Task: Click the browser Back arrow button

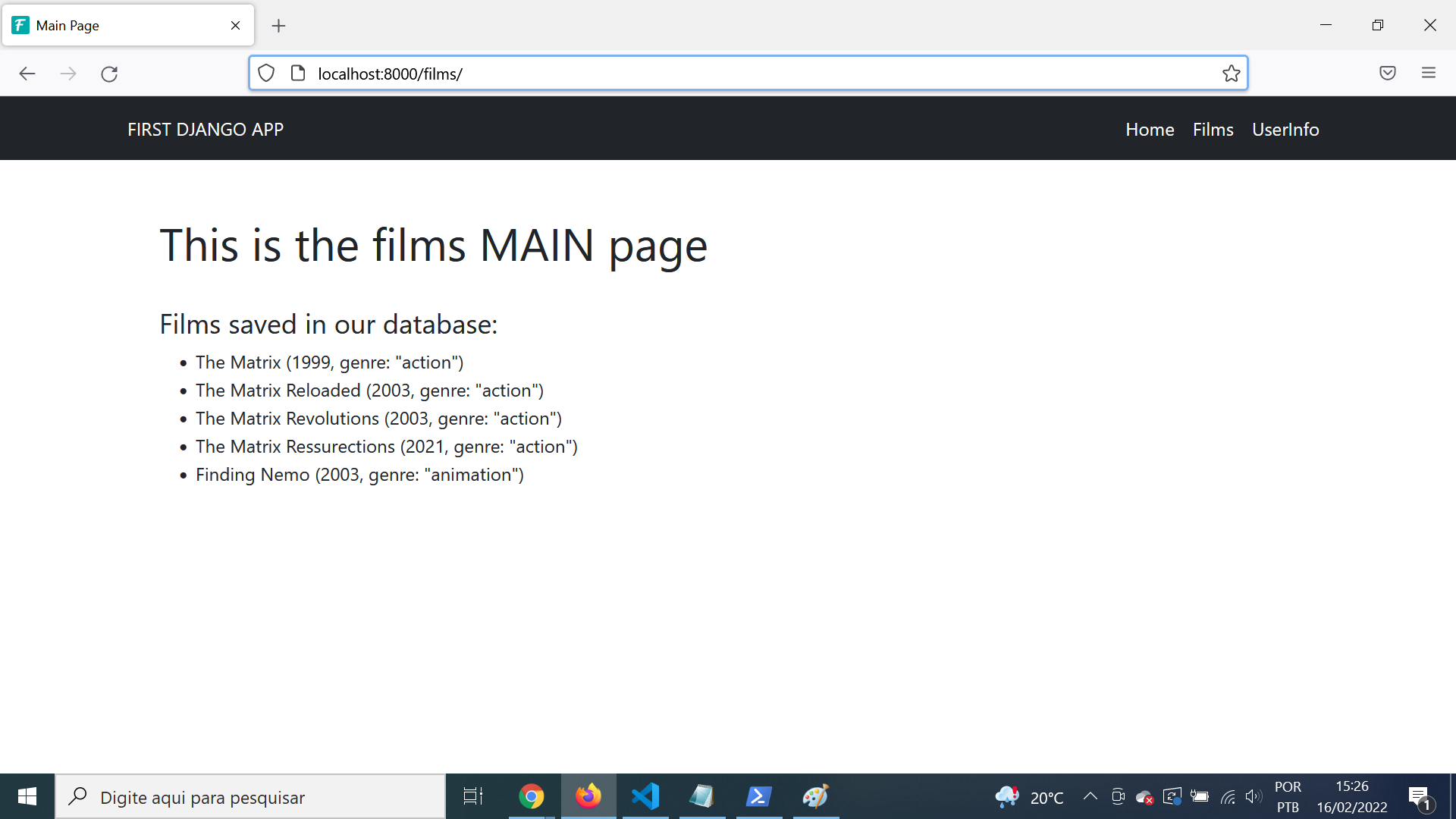Action: 27,74
